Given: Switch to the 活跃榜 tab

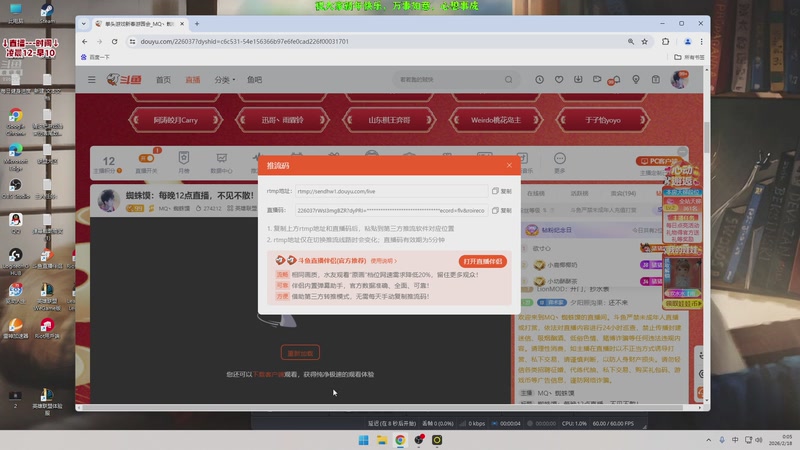Looking at the screenshot, I should (x=579, y=193).
